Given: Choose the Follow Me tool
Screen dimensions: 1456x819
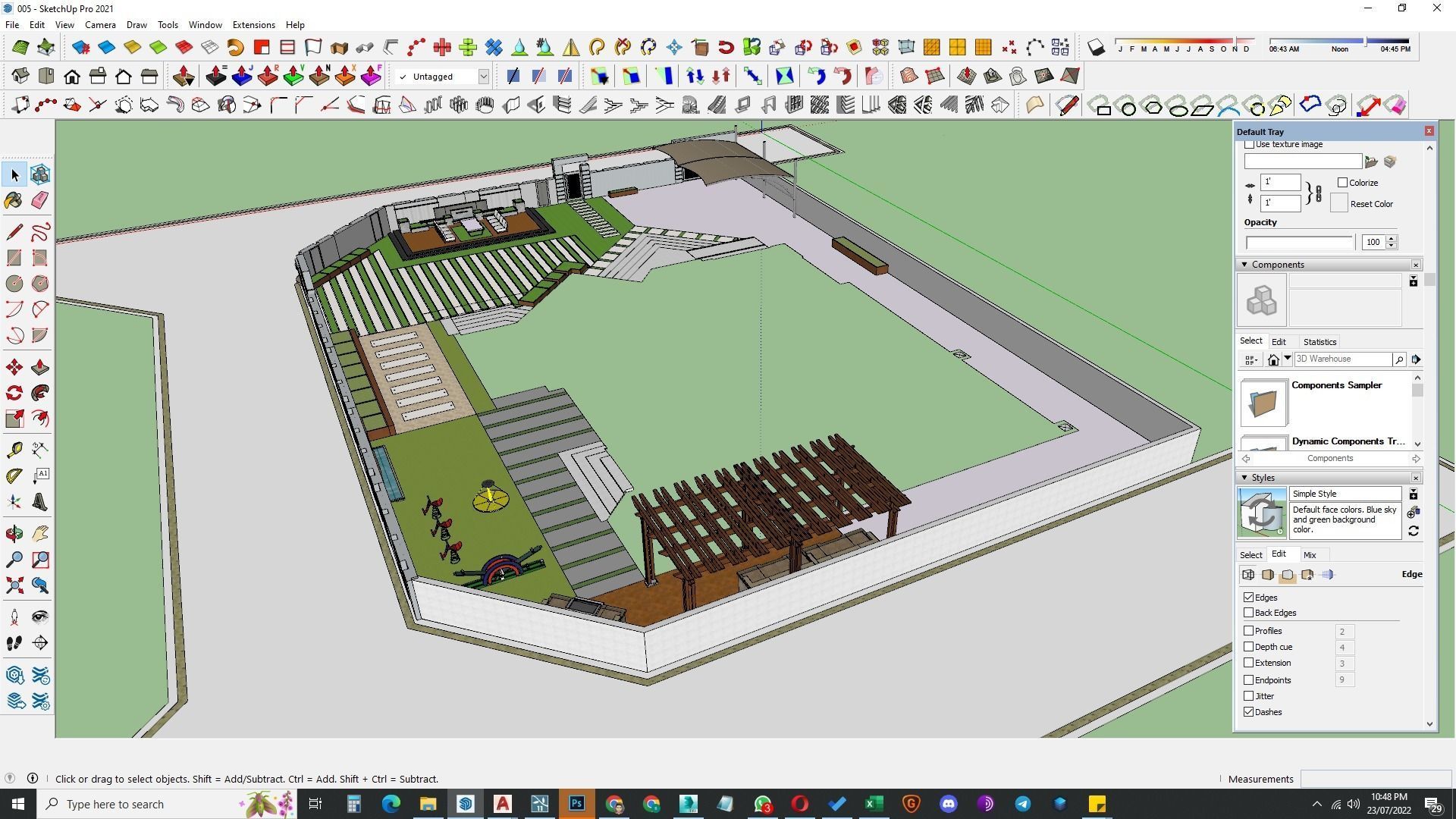Looking at the screenshot, I should tap(40, 393).
